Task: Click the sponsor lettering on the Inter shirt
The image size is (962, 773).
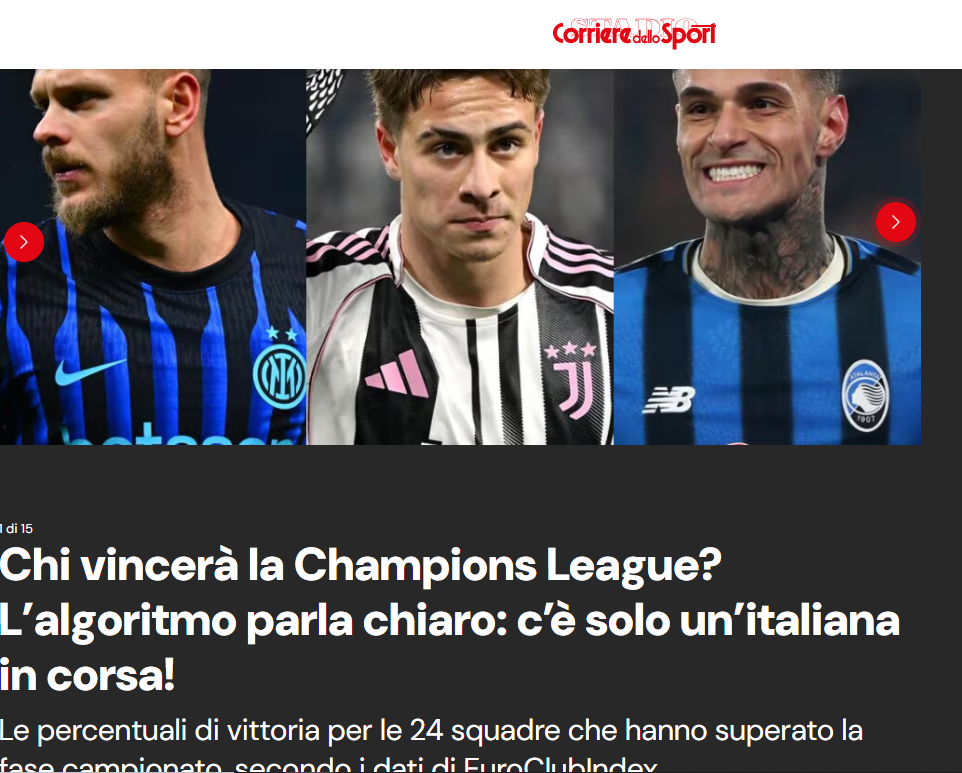Action: (x=178, y=433)
